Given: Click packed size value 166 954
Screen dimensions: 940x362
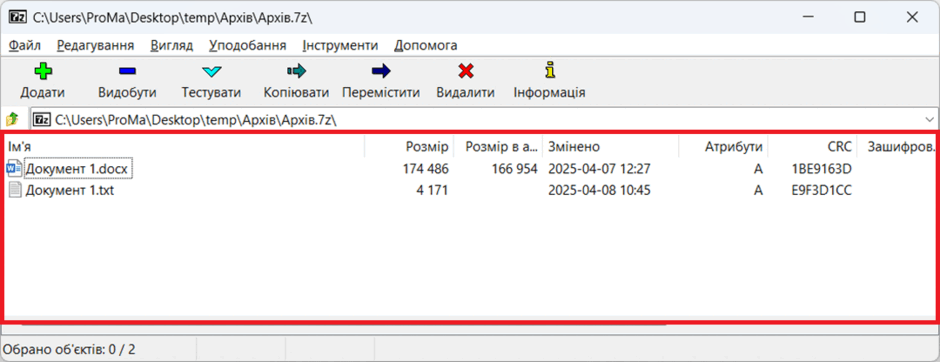Looking at the screenshot, I should click(x=514, y=170).
